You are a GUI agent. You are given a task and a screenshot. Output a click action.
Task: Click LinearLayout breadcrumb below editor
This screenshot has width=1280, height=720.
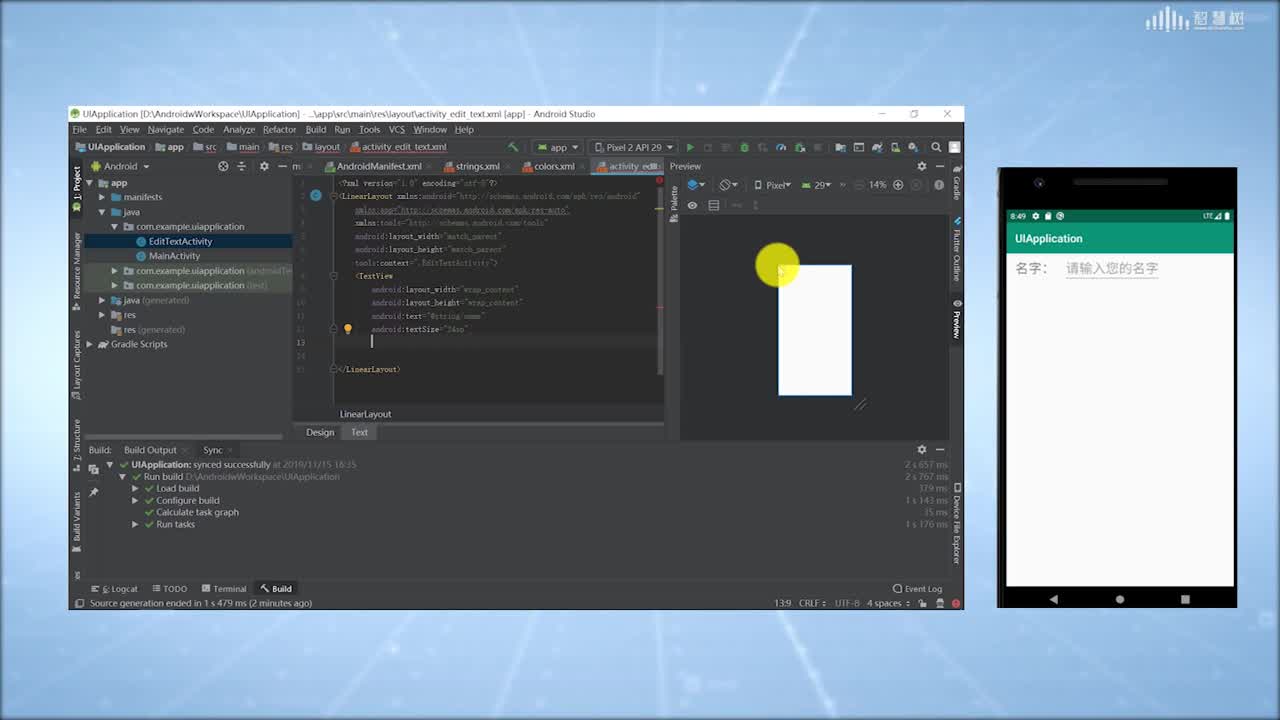pyautogui.click(x=365, y=414)
